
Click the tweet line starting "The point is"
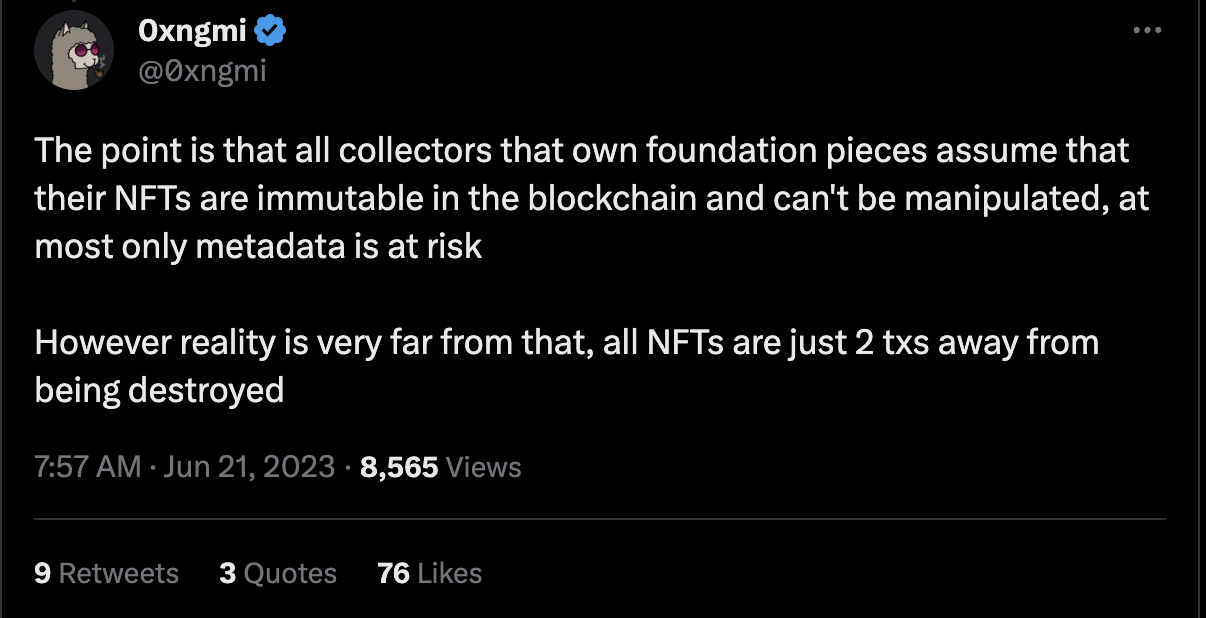(581, 151)
